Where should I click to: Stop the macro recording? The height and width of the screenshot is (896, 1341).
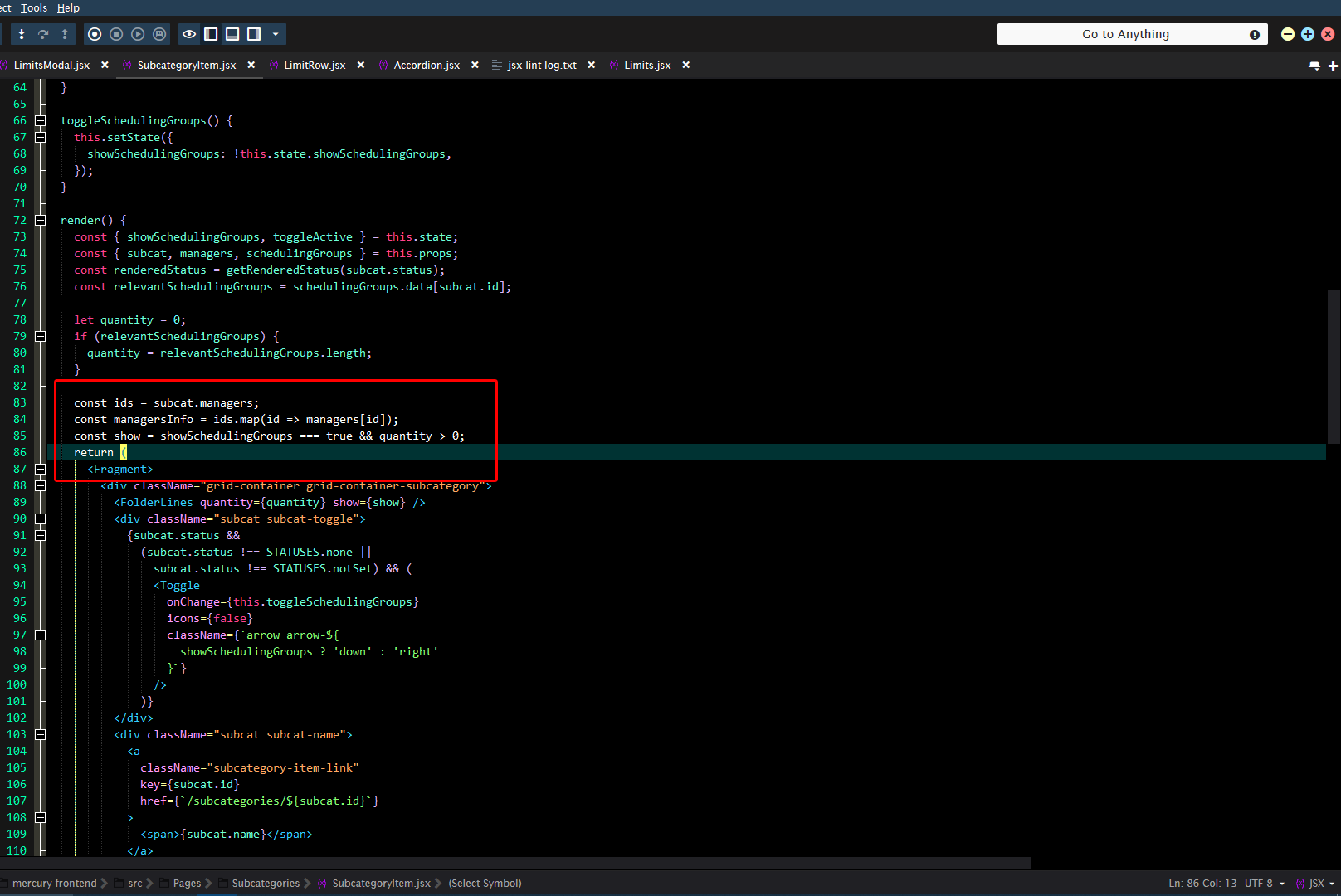tap(116, 34)
